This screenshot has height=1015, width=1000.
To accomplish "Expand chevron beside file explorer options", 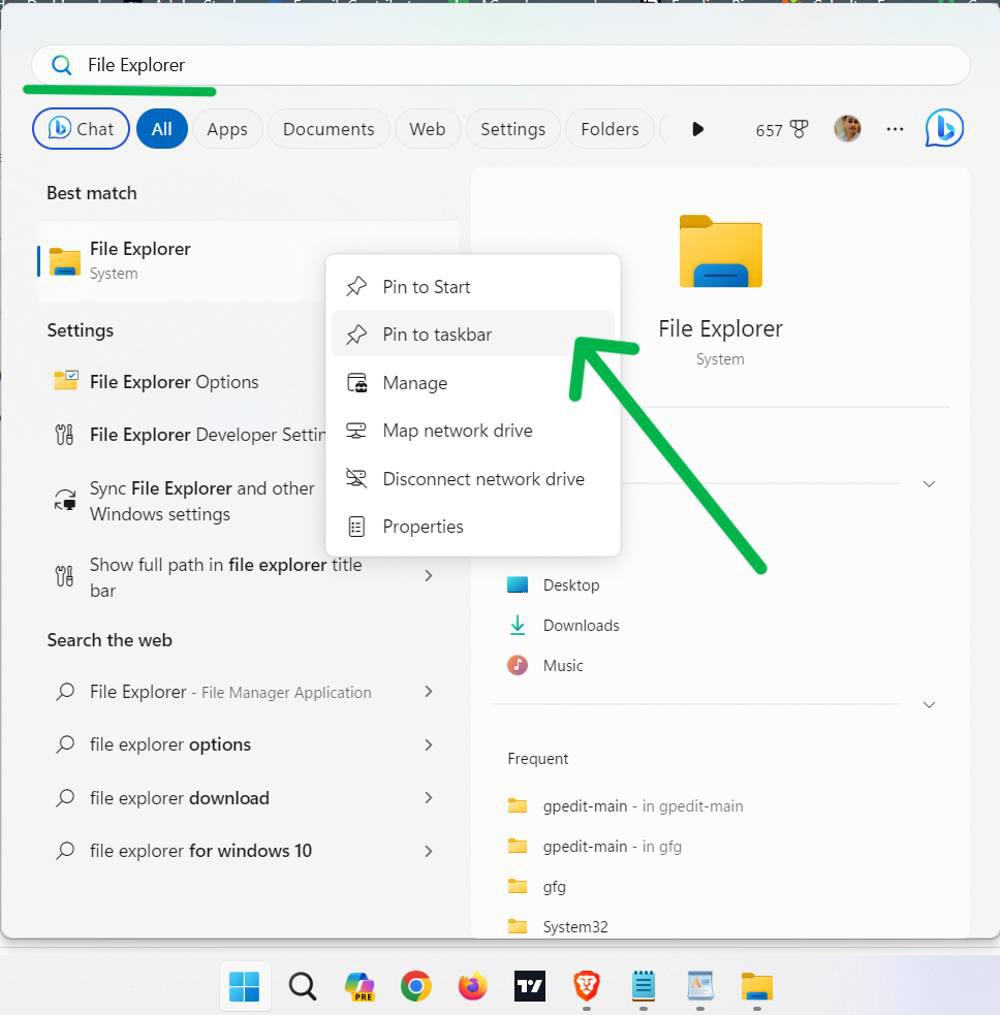I will pyautogui.click(x=428, y=744).
